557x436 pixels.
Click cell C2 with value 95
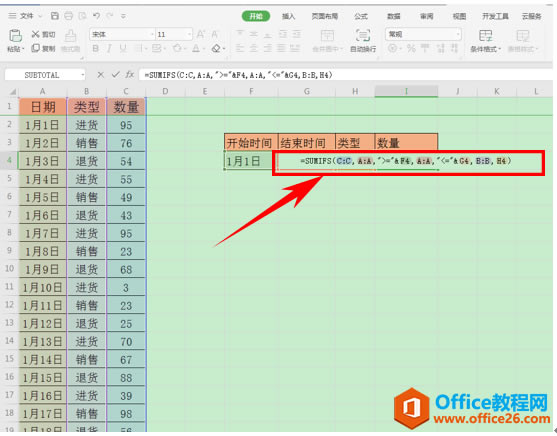click(x=126, y=125)
